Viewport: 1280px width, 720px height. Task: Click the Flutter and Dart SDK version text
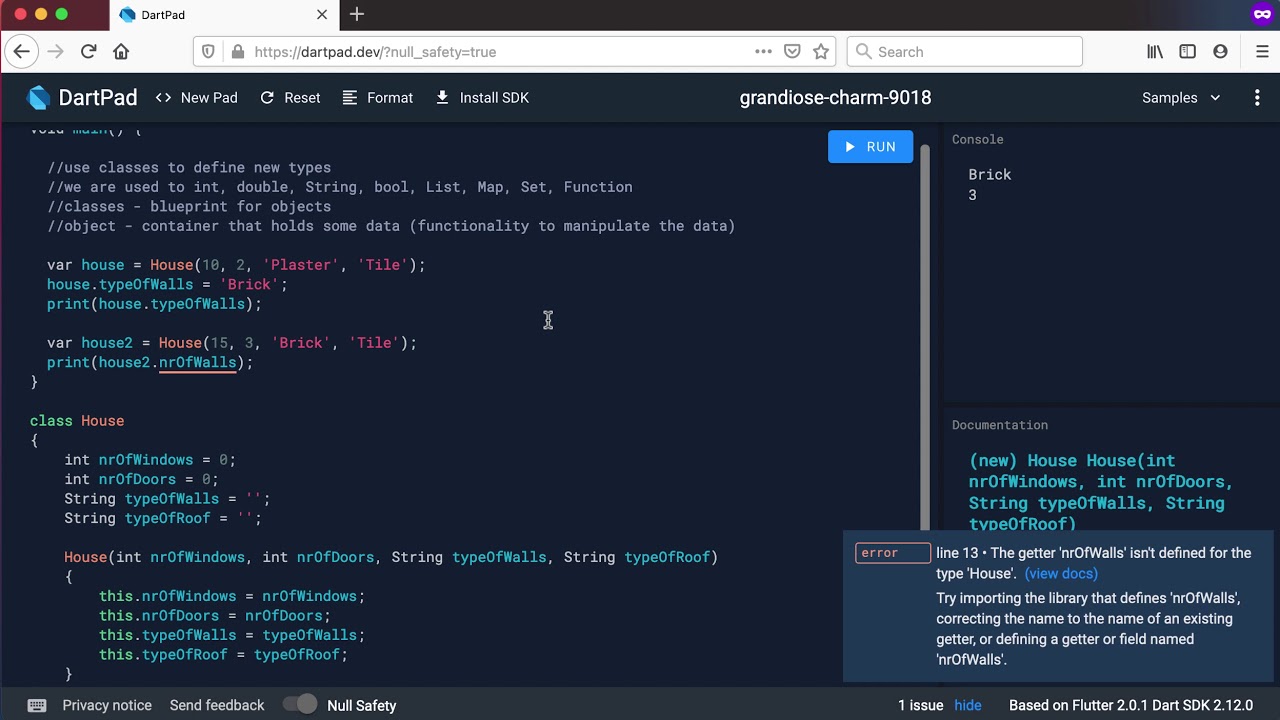1131,705
